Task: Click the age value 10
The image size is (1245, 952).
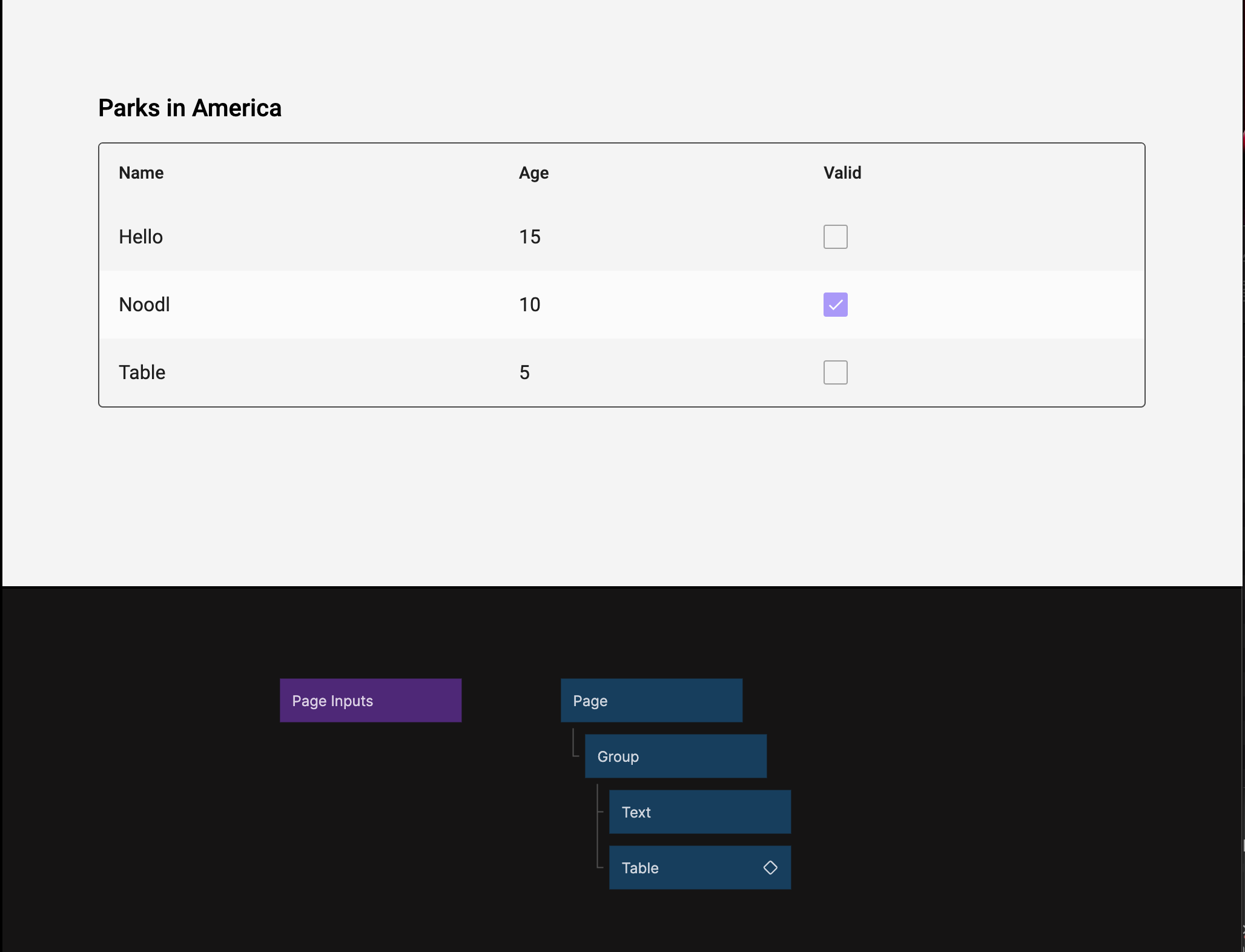Action: pyautogui.click(x=529, y=305)
